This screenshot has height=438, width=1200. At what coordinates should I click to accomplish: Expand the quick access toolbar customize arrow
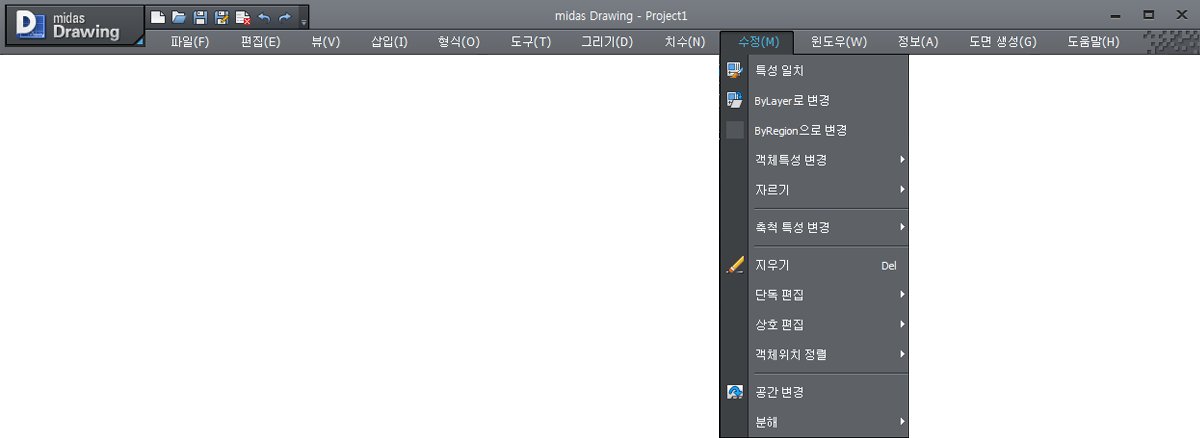pos(303,20)
